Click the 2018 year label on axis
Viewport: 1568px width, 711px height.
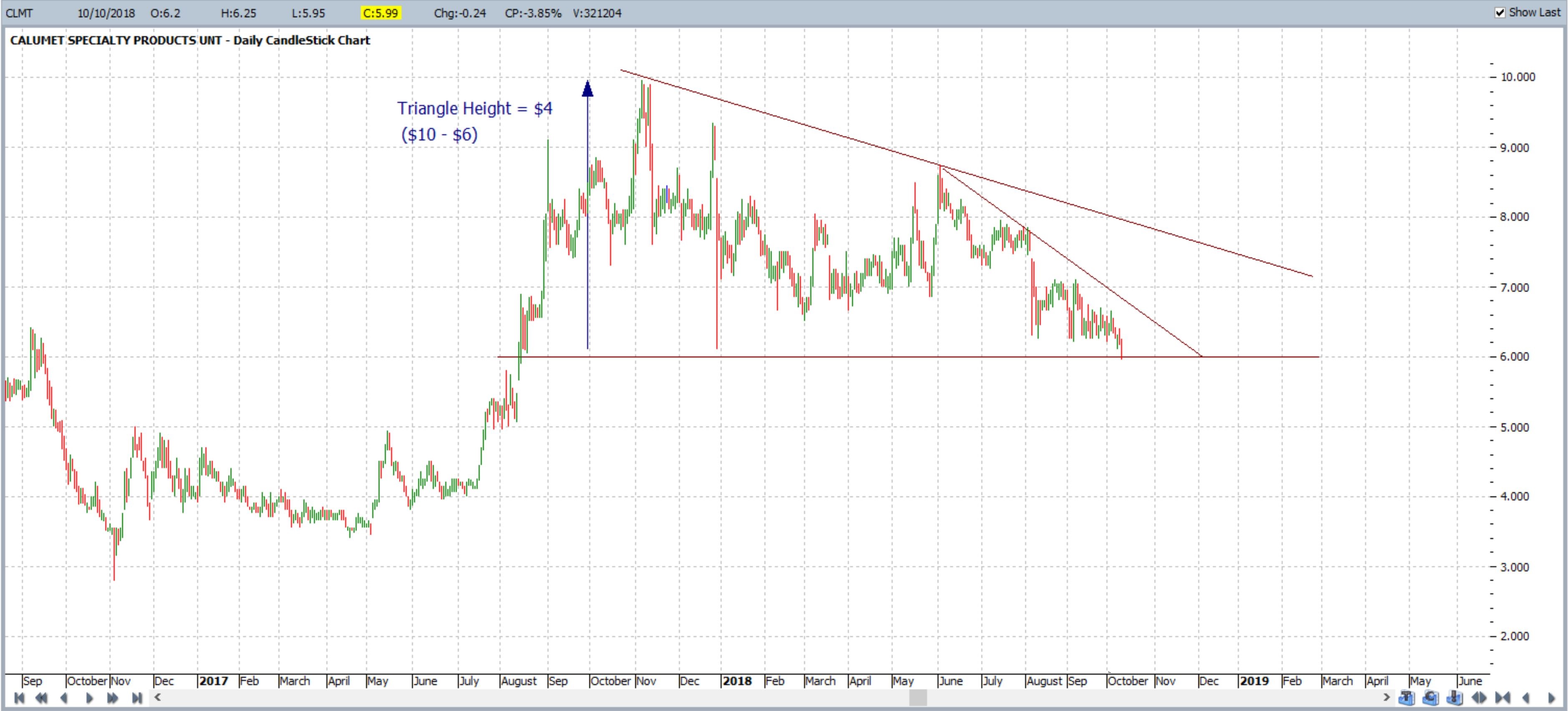737,681
